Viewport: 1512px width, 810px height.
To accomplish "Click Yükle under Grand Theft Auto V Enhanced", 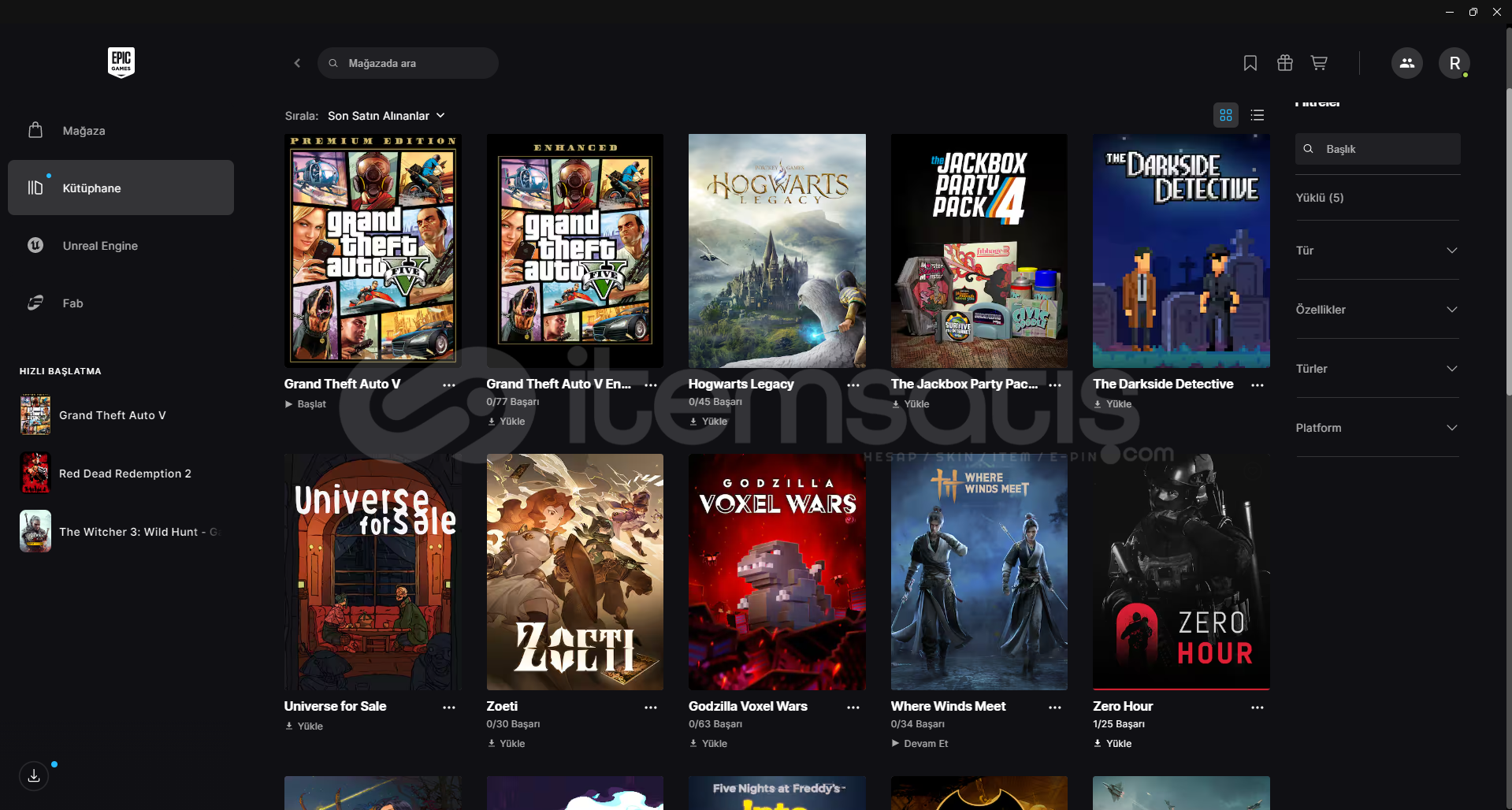I will [507, 422].
